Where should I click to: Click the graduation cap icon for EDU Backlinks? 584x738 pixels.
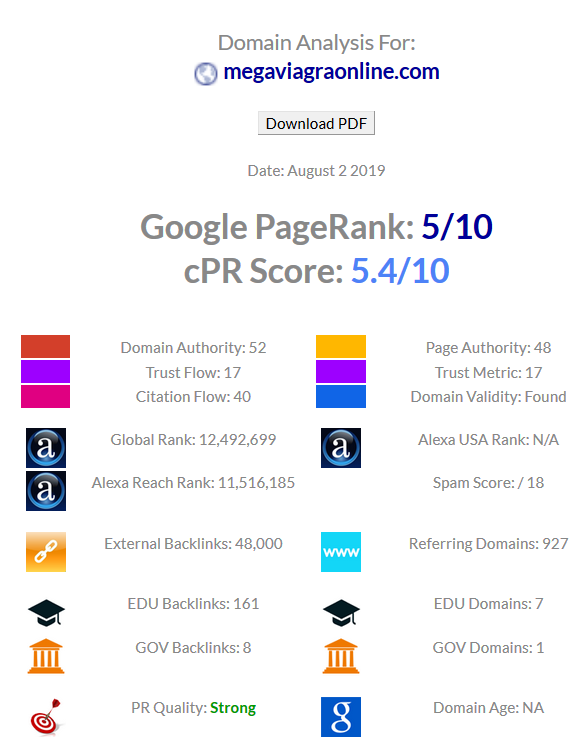coord(46,613)
